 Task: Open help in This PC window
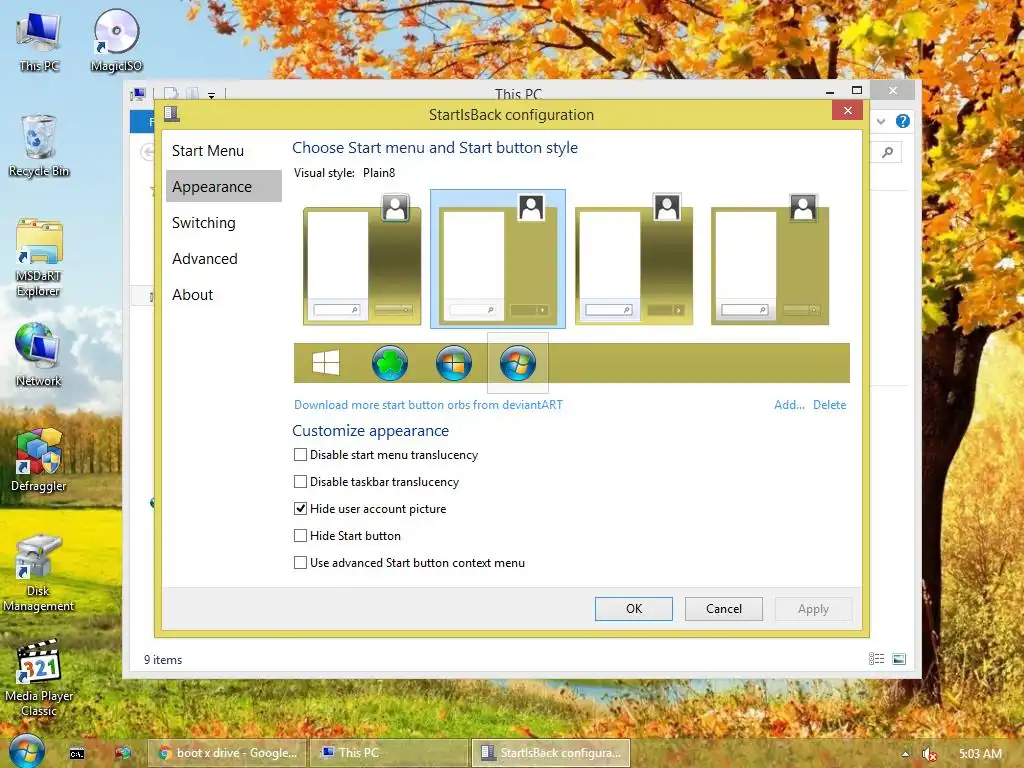coord(903,121)
